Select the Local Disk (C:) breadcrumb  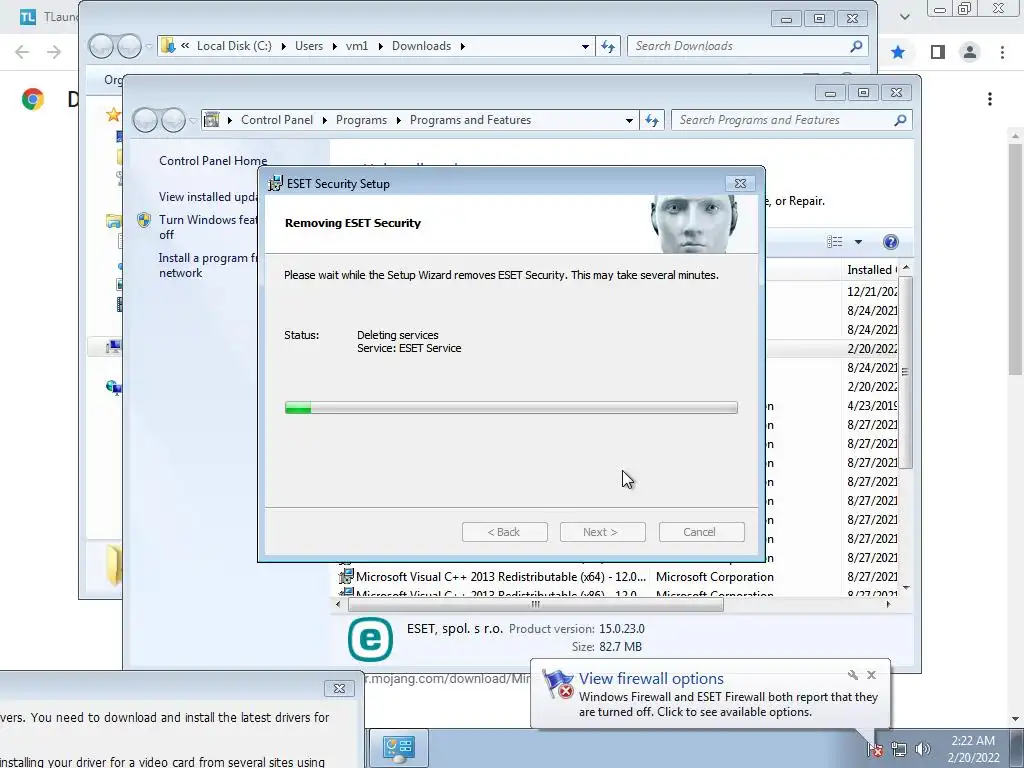click(x=234, y=46)
